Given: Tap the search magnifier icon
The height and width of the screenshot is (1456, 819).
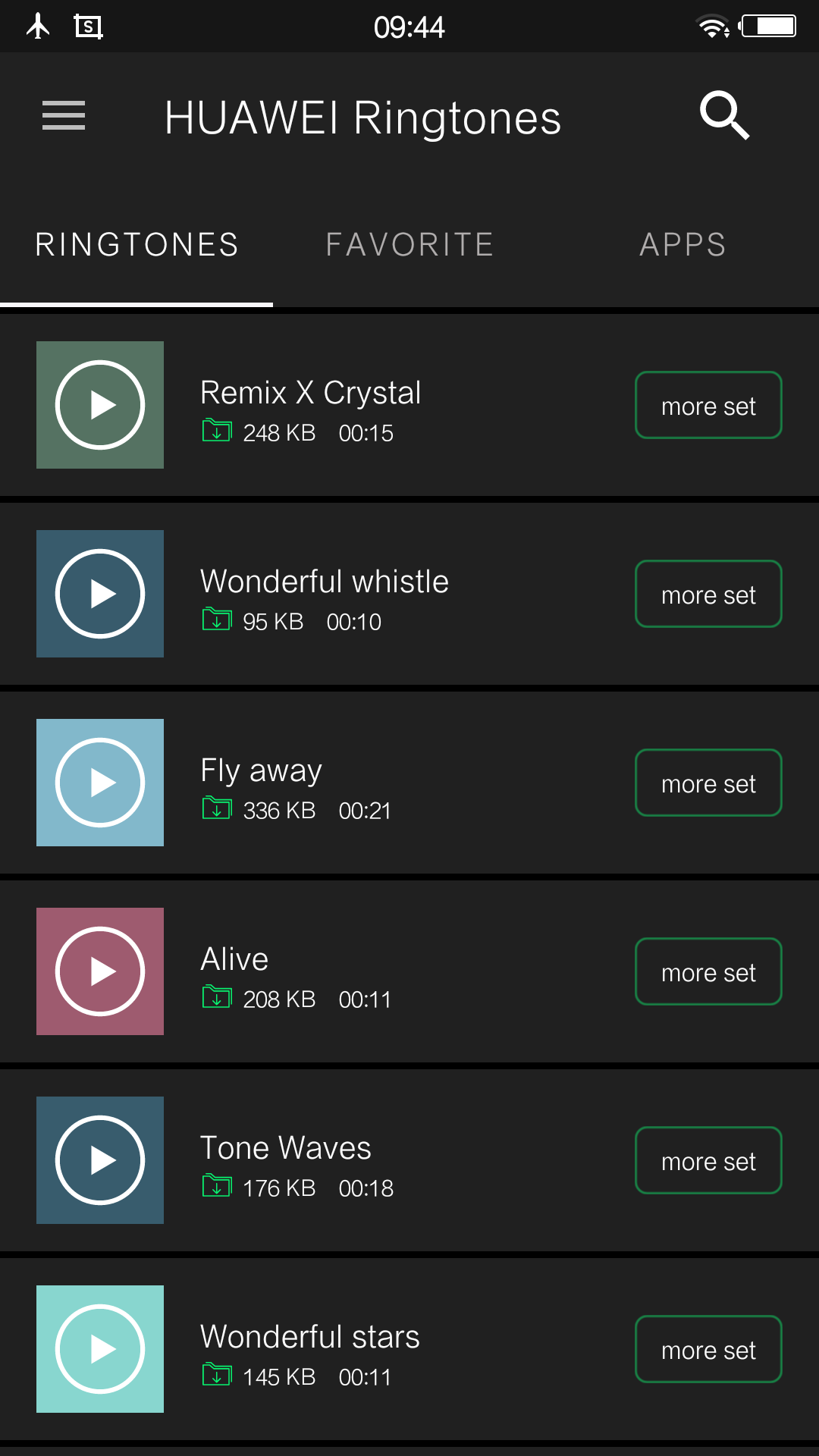Looking at the screenshot, I should pyautogui.click(x=724, y=116).
